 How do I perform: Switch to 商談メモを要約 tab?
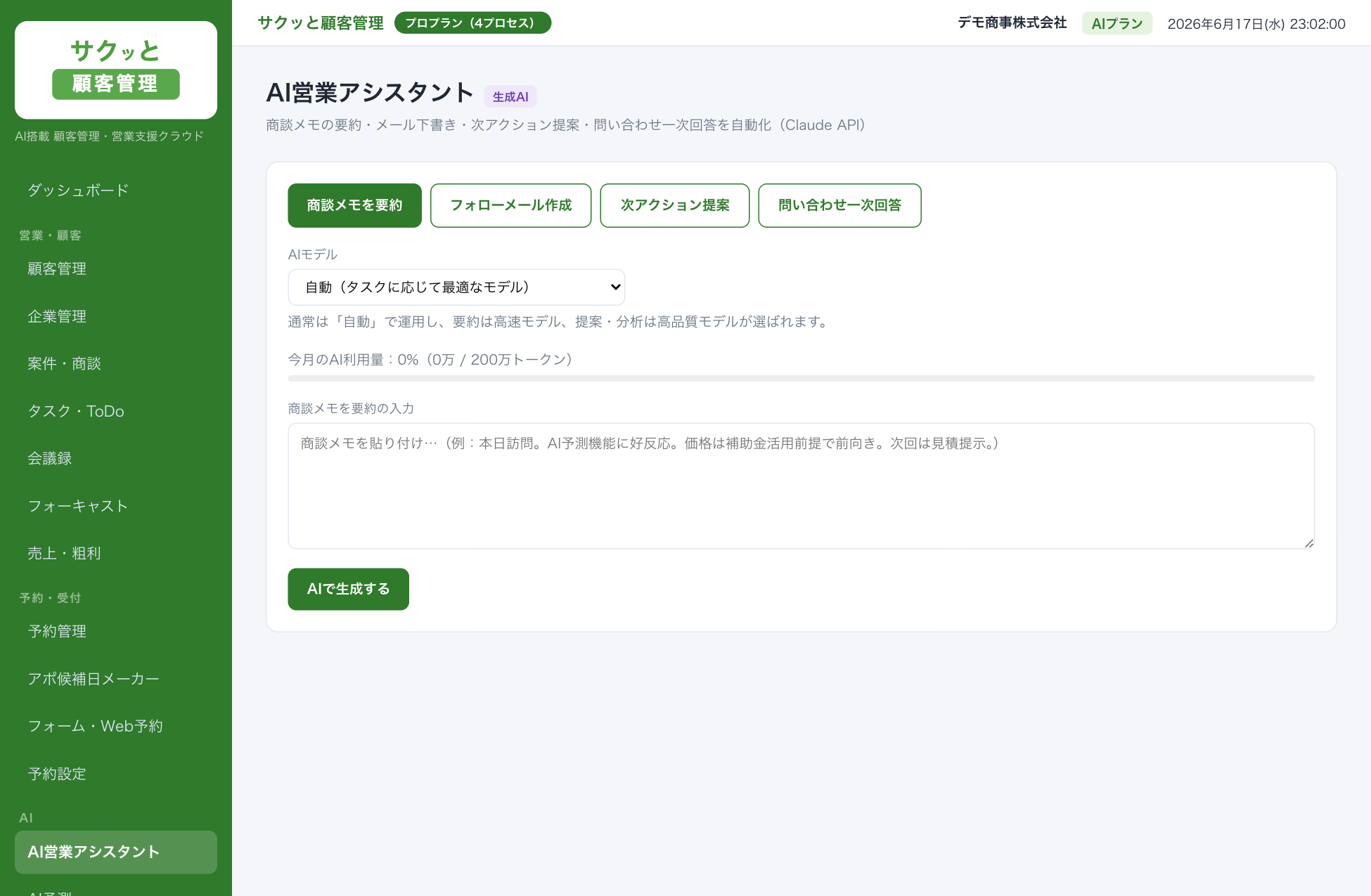354,205
